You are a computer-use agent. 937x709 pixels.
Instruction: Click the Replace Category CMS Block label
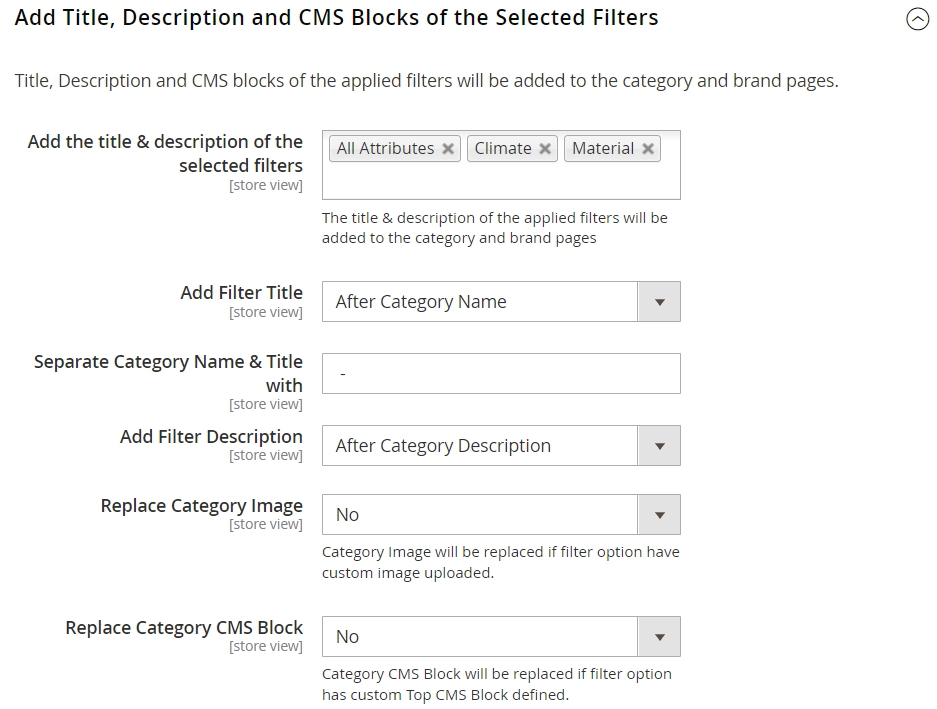pos(184,628)
